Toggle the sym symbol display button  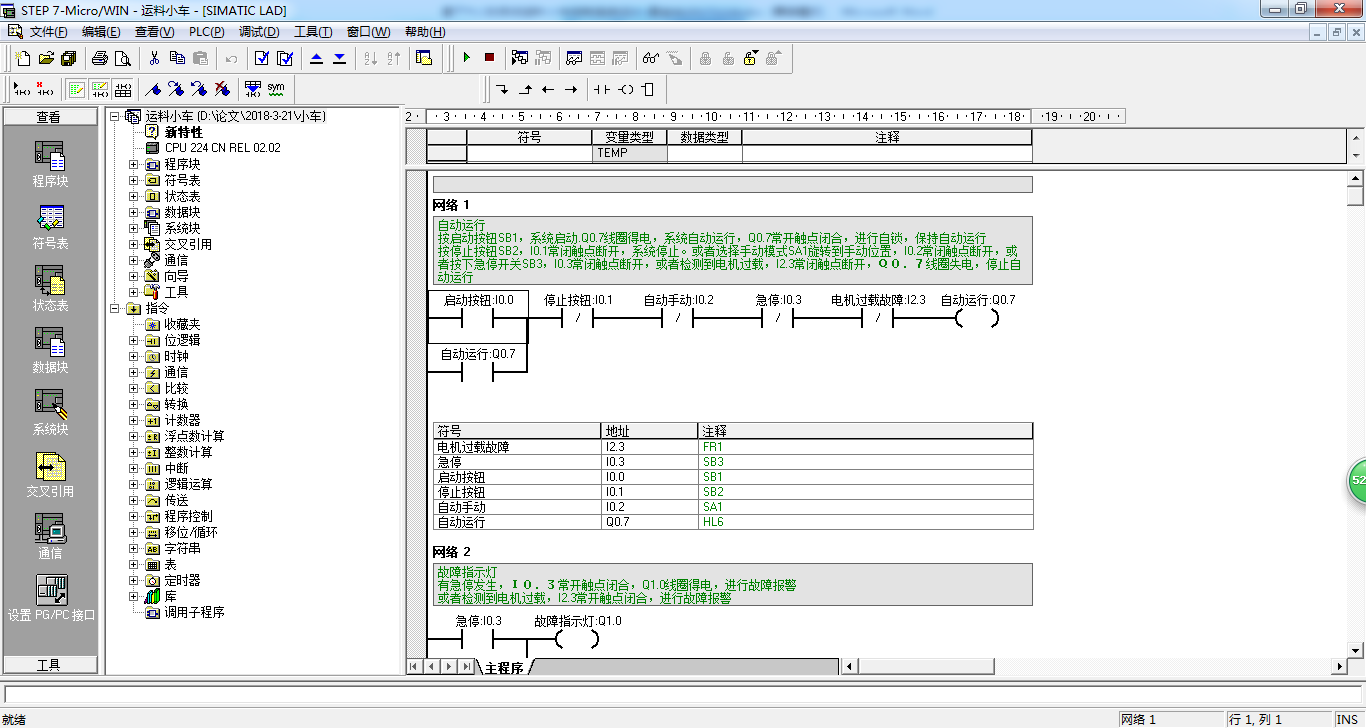click(x=276, y=89)
